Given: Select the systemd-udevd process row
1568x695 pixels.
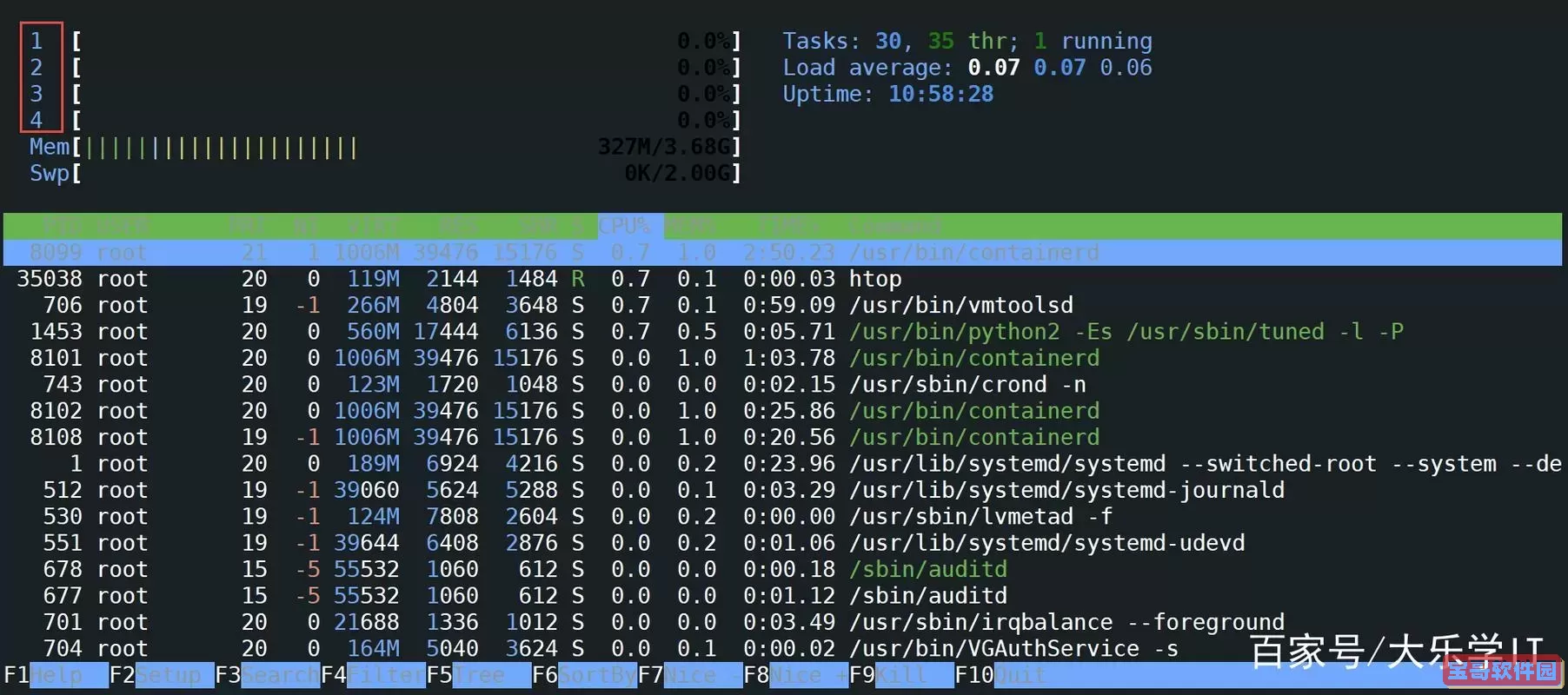Looking at the screenshot, I should click(782, 543).
